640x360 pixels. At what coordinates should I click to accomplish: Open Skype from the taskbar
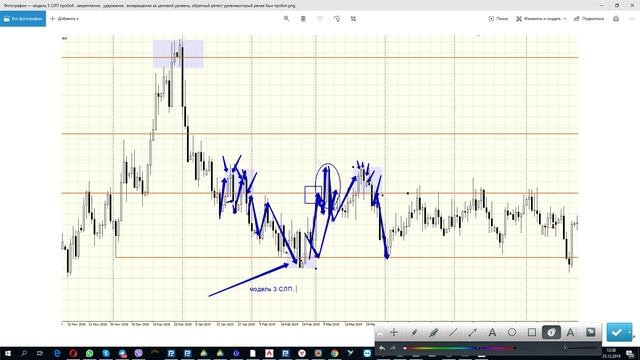coord(106,353)
